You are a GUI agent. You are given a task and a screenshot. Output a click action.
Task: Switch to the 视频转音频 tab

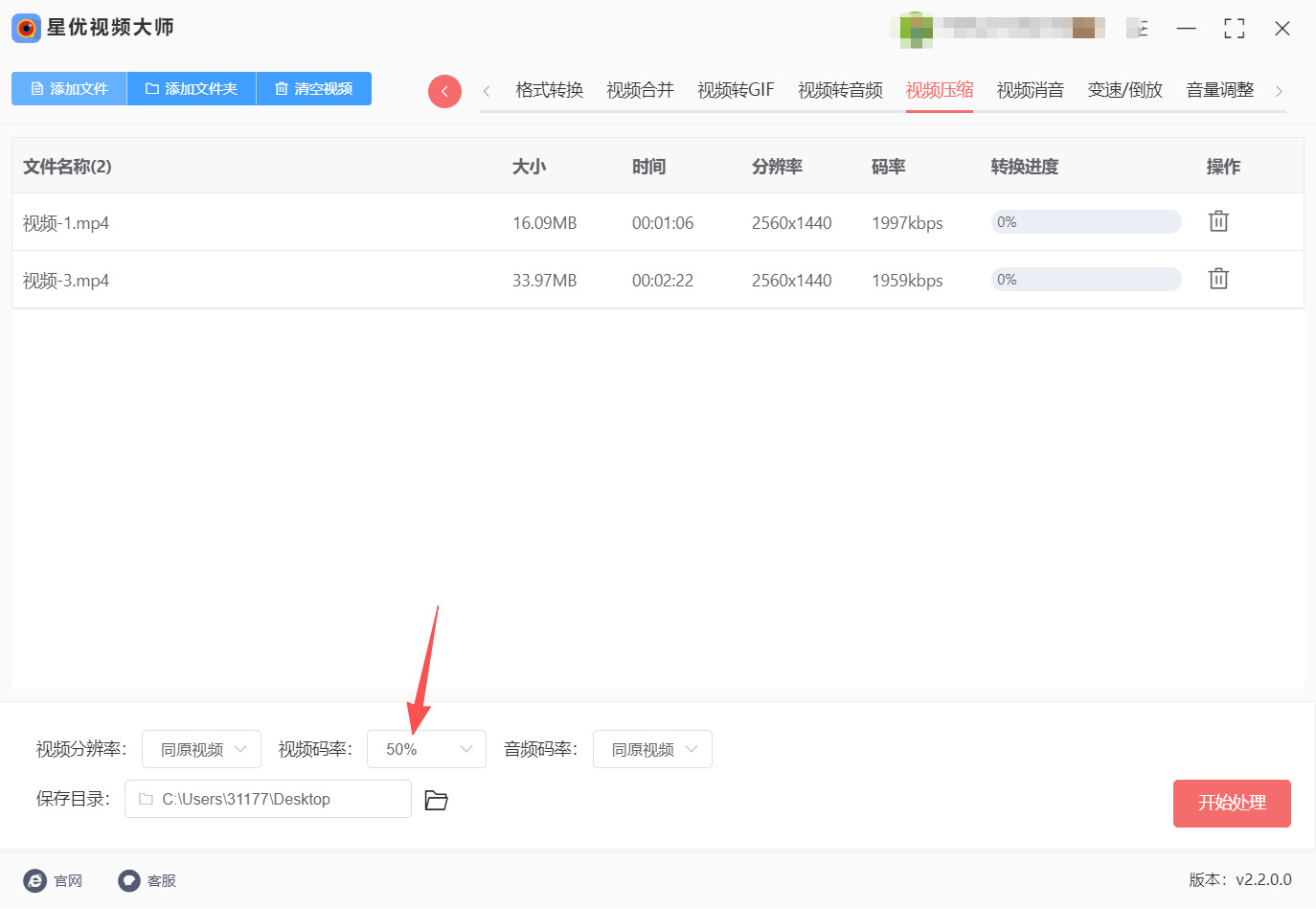[x=840, y=90]
